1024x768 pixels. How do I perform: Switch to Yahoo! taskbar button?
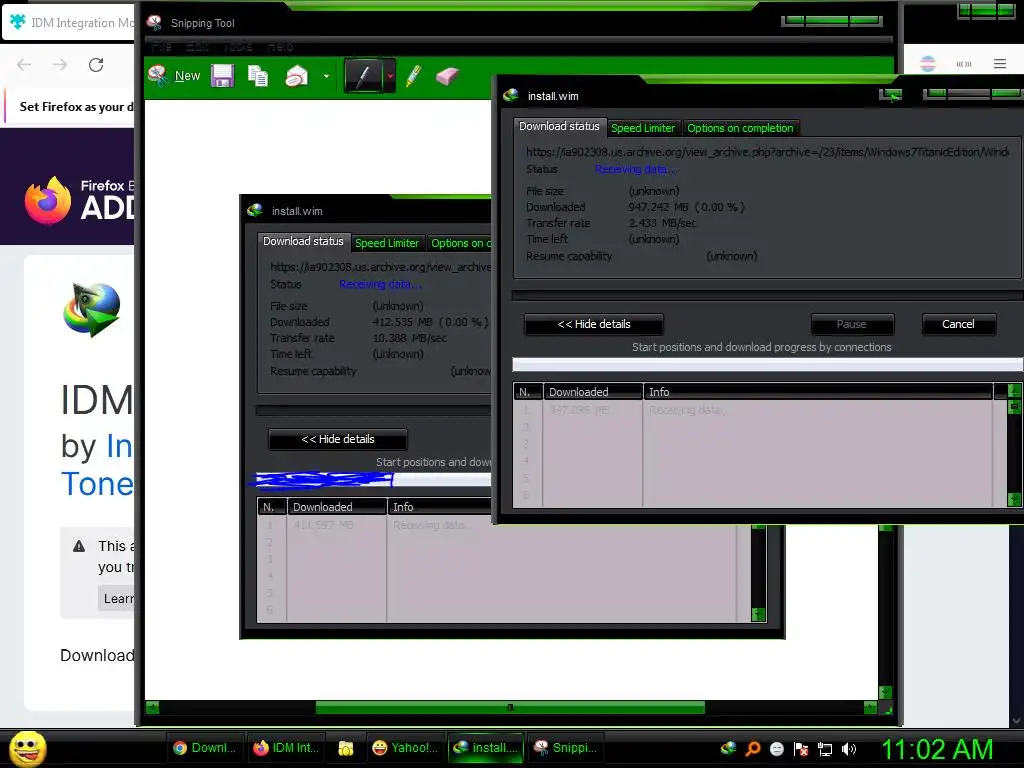[x=404, y=748]
